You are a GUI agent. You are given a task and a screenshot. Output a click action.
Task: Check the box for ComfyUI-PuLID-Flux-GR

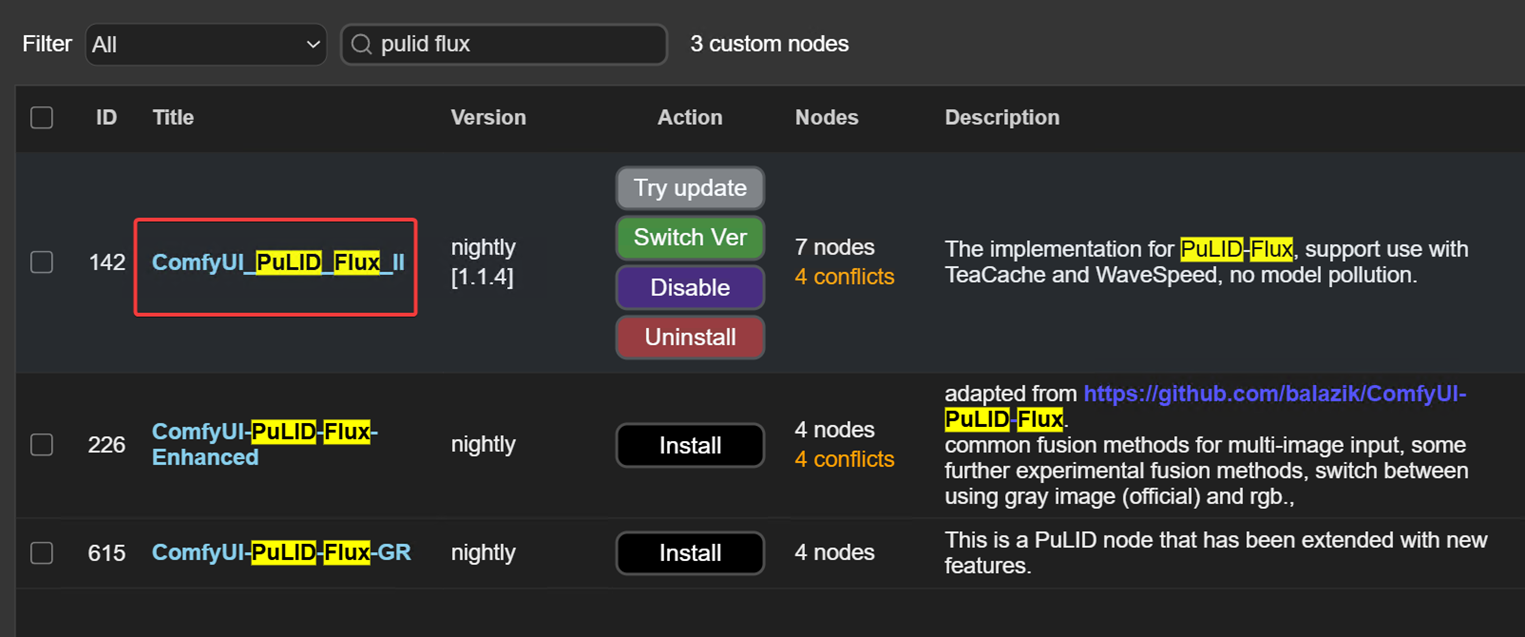coord(42,552)
